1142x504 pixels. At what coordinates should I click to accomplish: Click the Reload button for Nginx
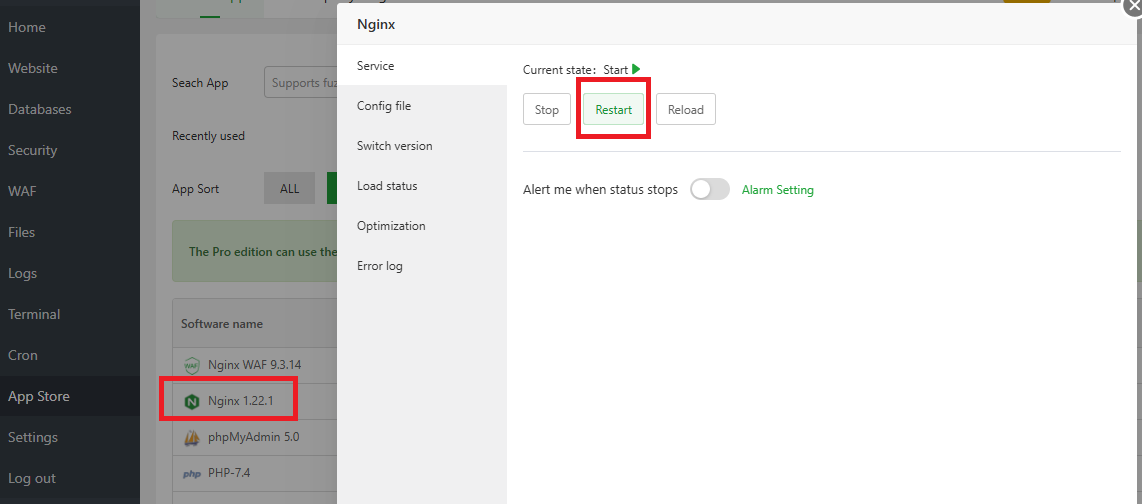685,109
